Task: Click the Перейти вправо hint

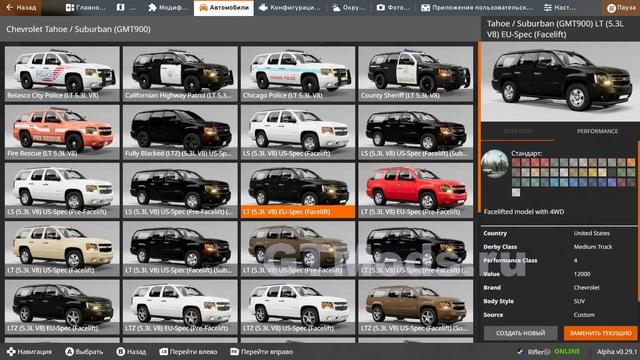Action: pos(262,351)
